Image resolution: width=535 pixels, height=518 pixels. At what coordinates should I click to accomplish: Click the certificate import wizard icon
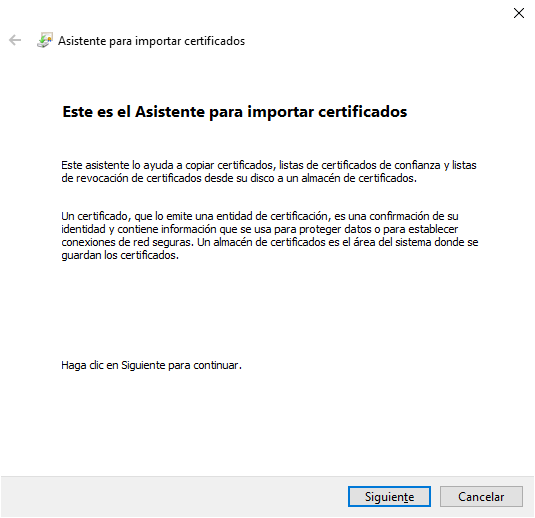pos(45,40)
